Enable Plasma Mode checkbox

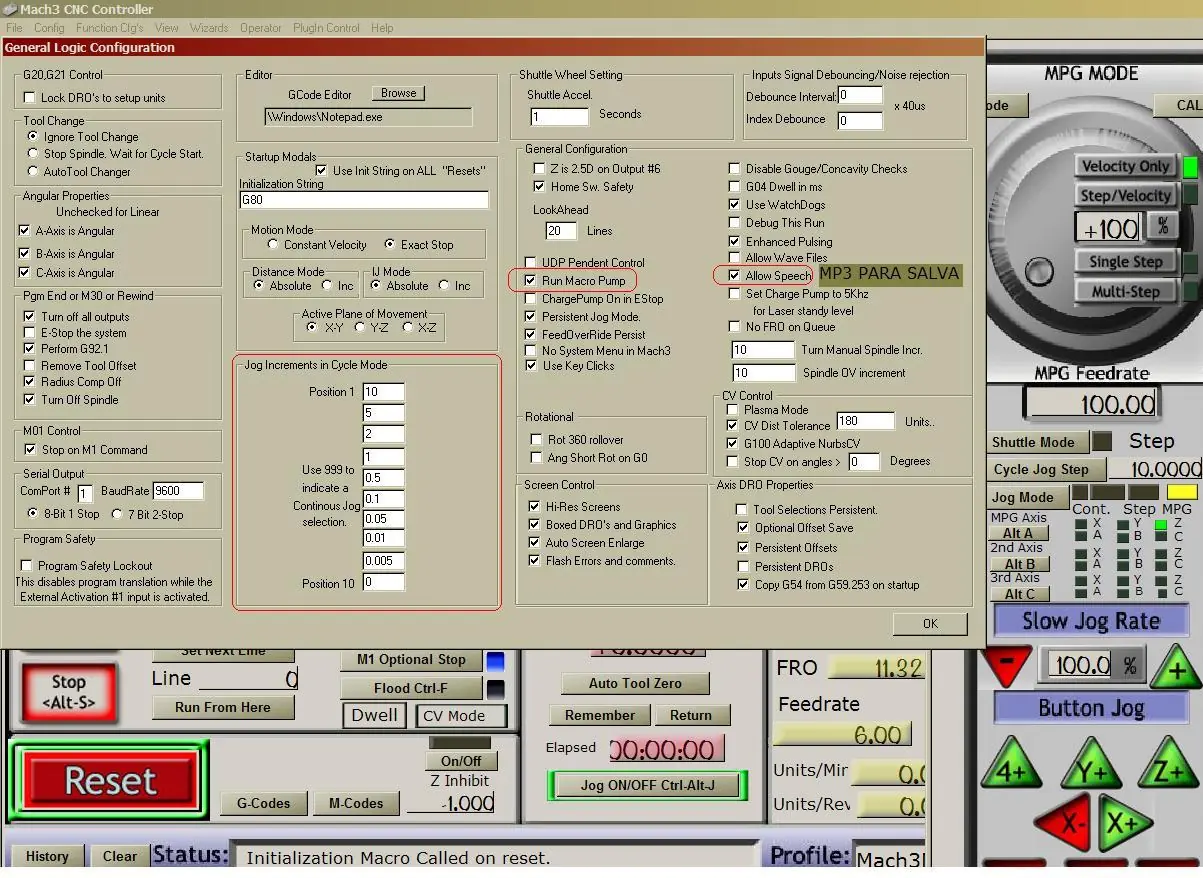733,410
